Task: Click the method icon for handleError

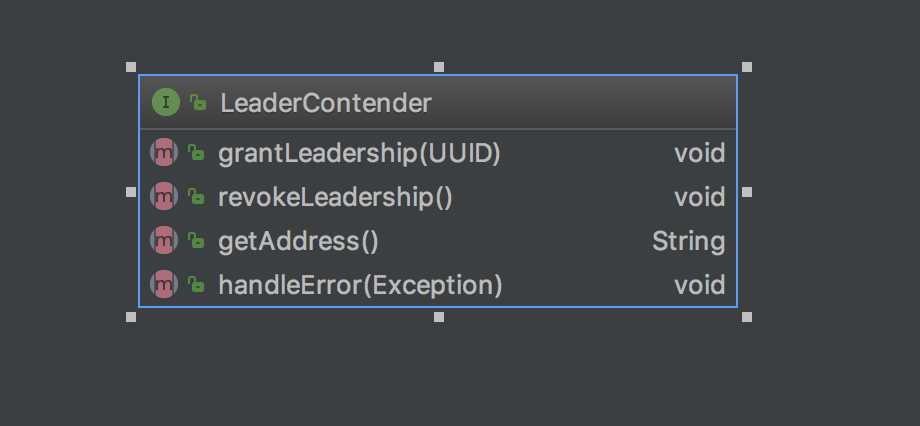Action: (164, 285)
